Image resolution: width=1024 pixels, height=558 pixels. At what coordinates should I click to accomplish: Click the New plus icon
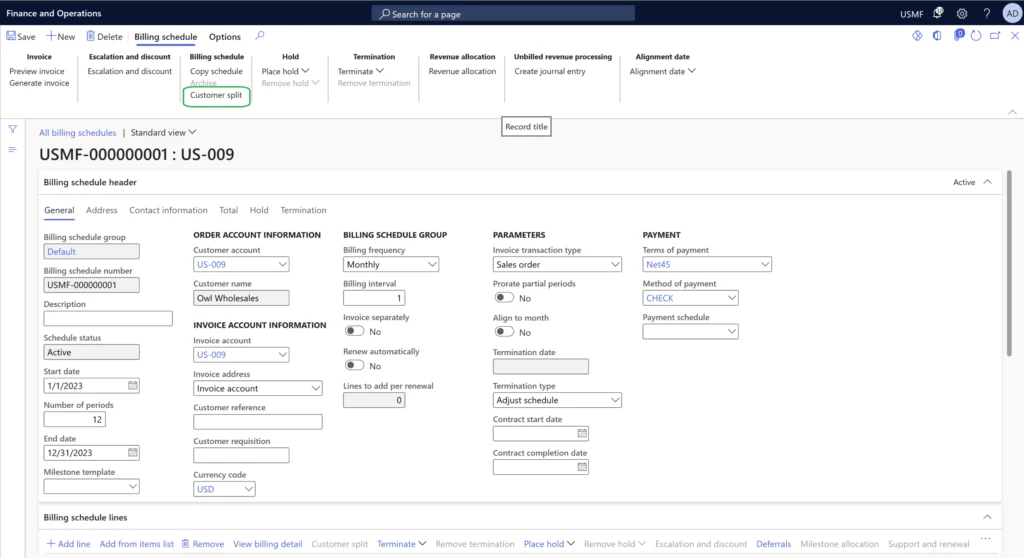coord(50,36)
